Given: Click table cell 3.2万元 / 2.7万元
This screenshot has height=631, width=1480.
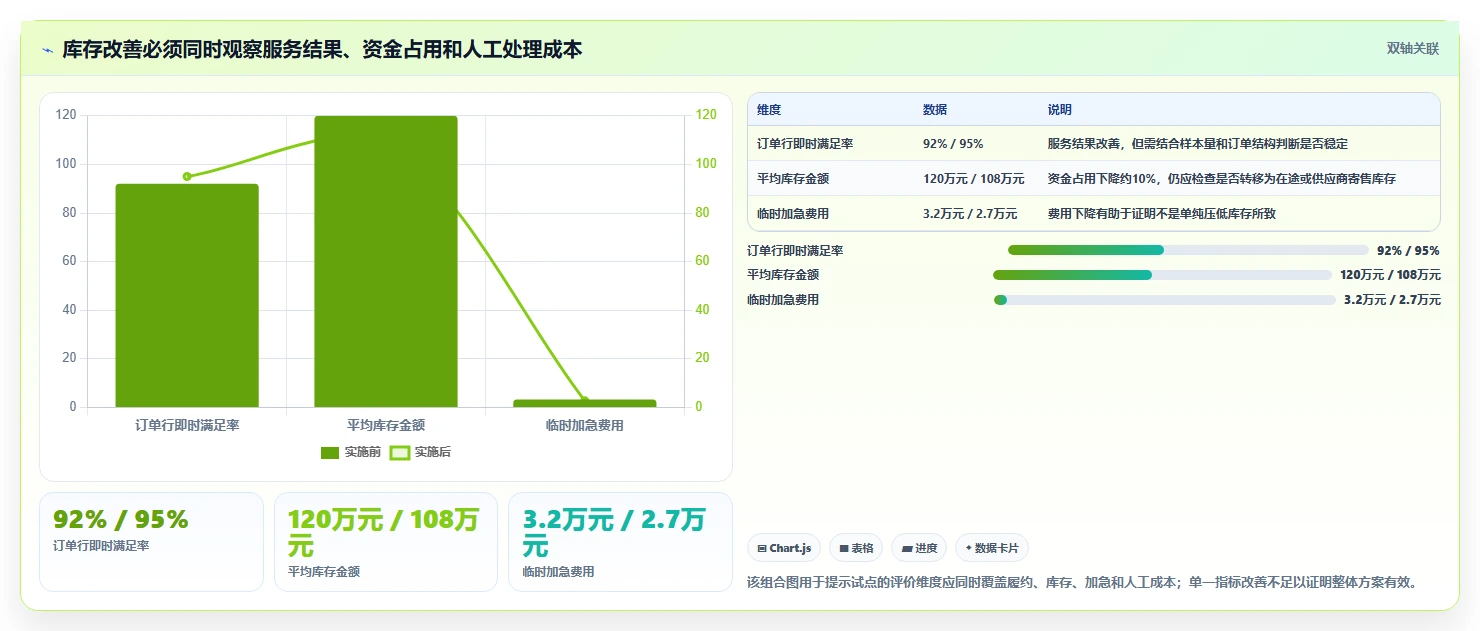Looking at the screenshot, I should [x=970, y=214].
